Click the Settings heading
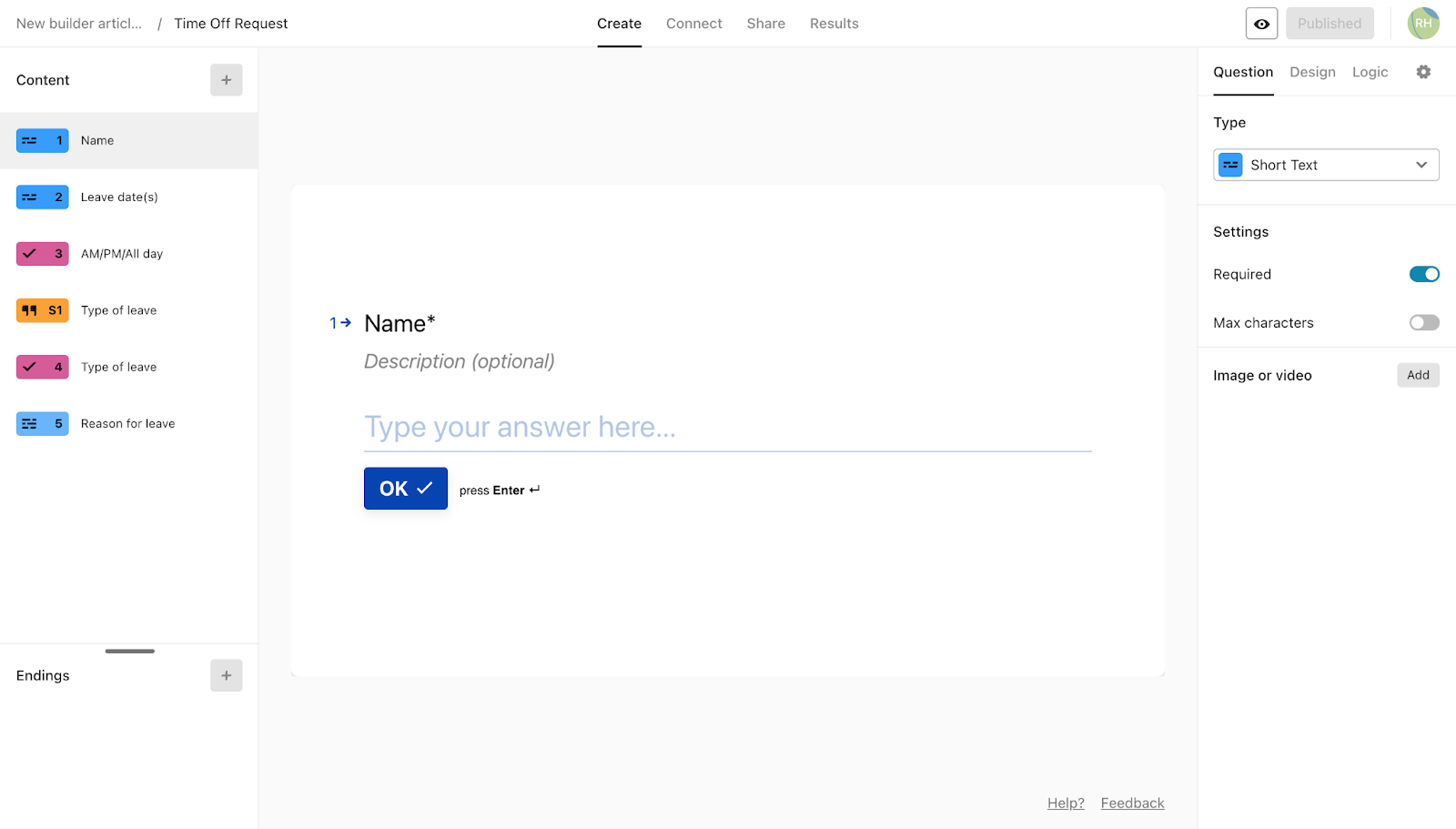 [x=1240, y=231]
